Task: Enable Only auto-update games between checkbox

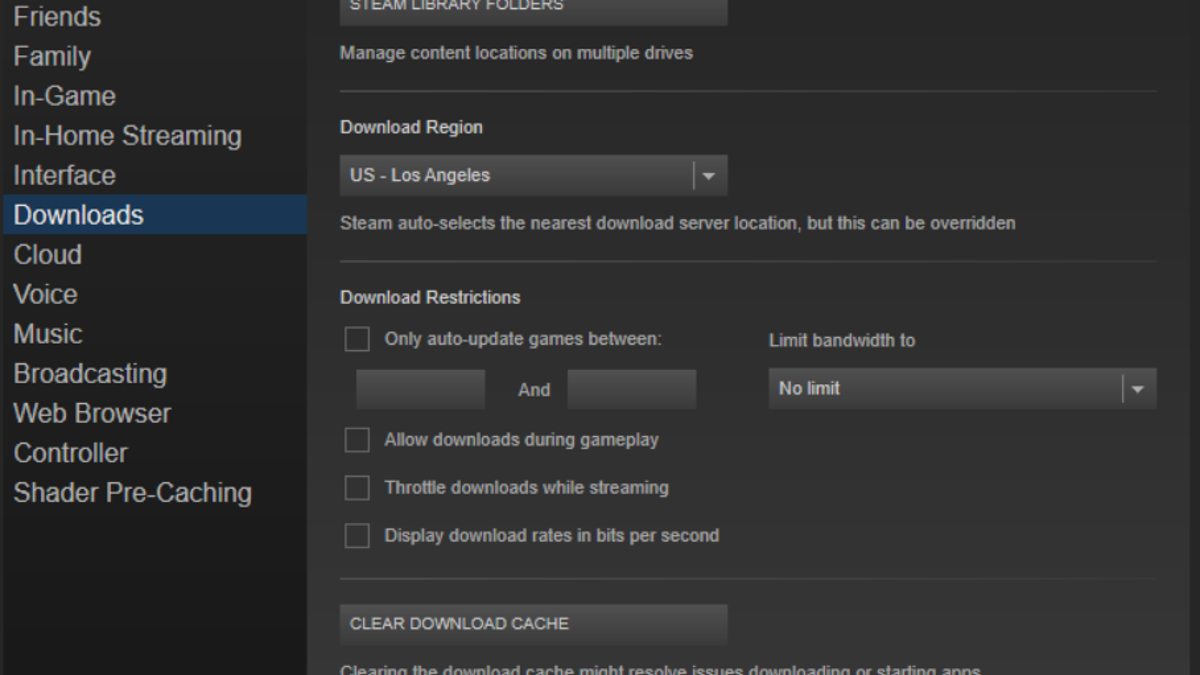Action: [x=357, y=340]
